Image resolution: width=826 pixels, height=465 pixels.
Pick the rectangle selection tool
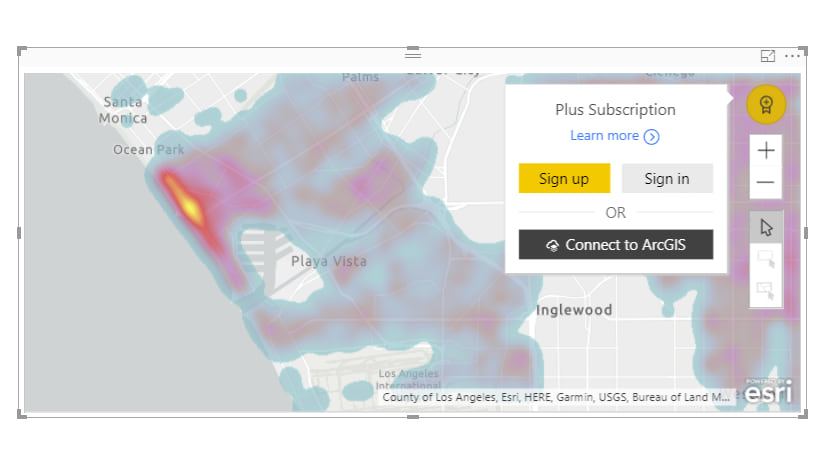(x=766, y=260)
